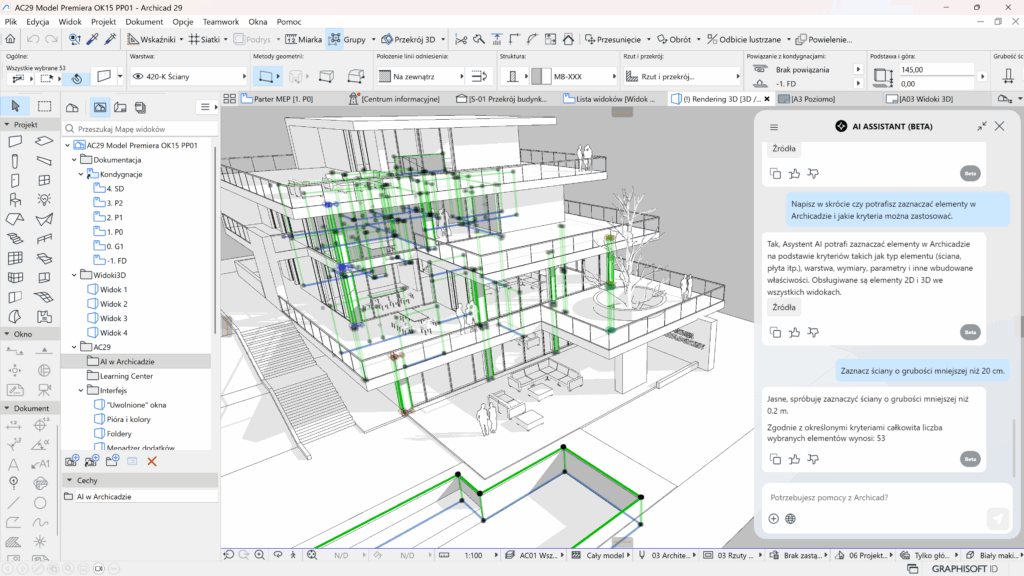
Task: Open the Dokument menu
Action: 144,21
